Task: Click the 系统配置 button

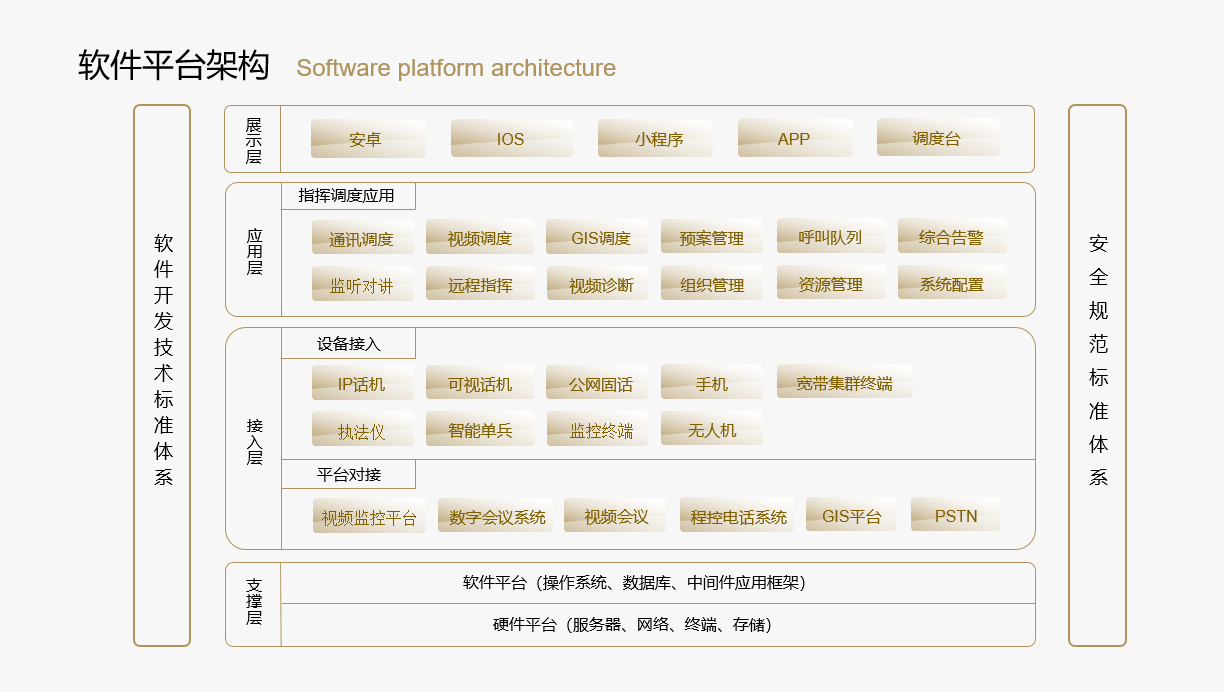Action: pyautogui.click(x=951, y=284)
